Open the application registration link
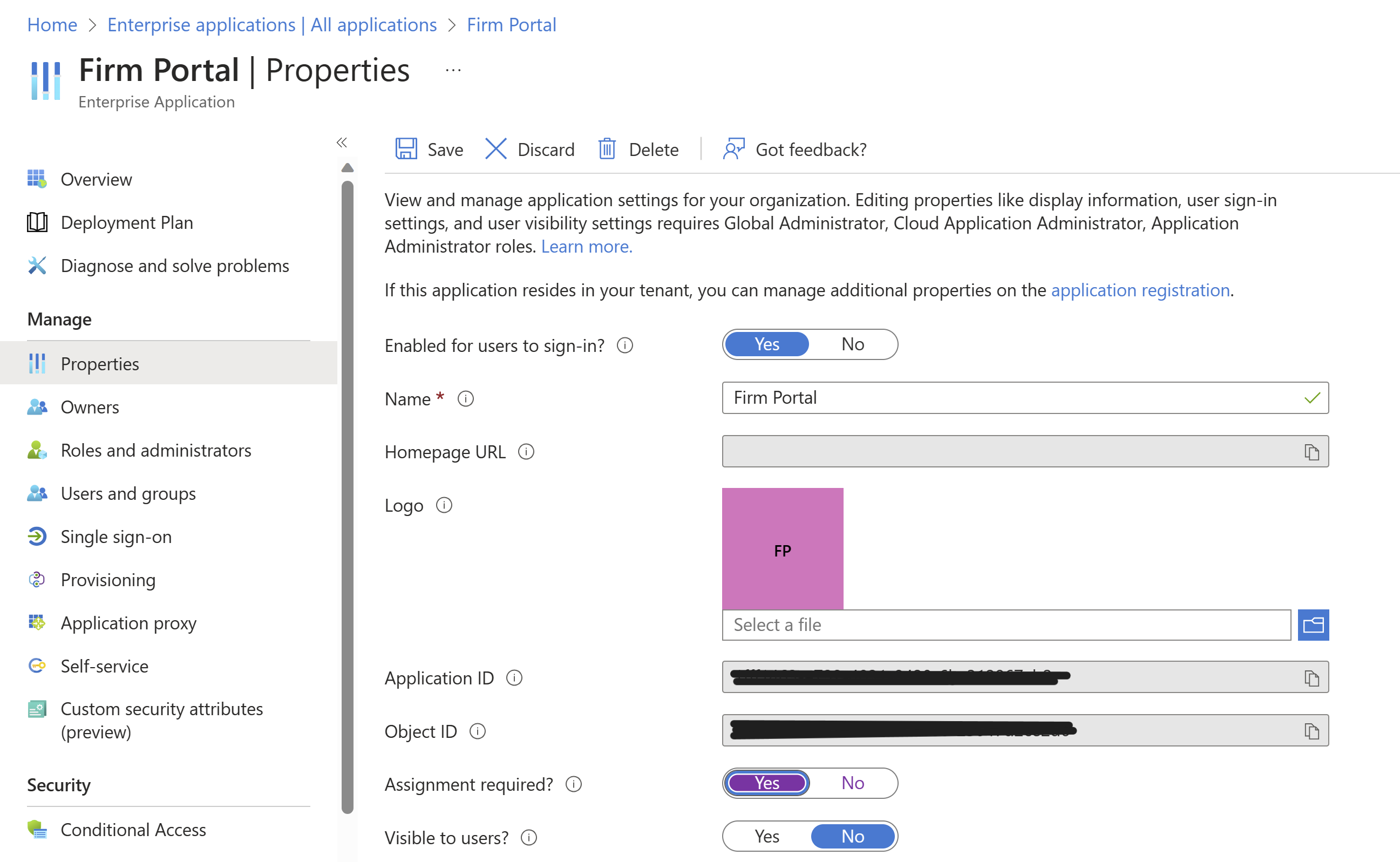Viewport: 1400px width, 862px height. coord(1140,290)
